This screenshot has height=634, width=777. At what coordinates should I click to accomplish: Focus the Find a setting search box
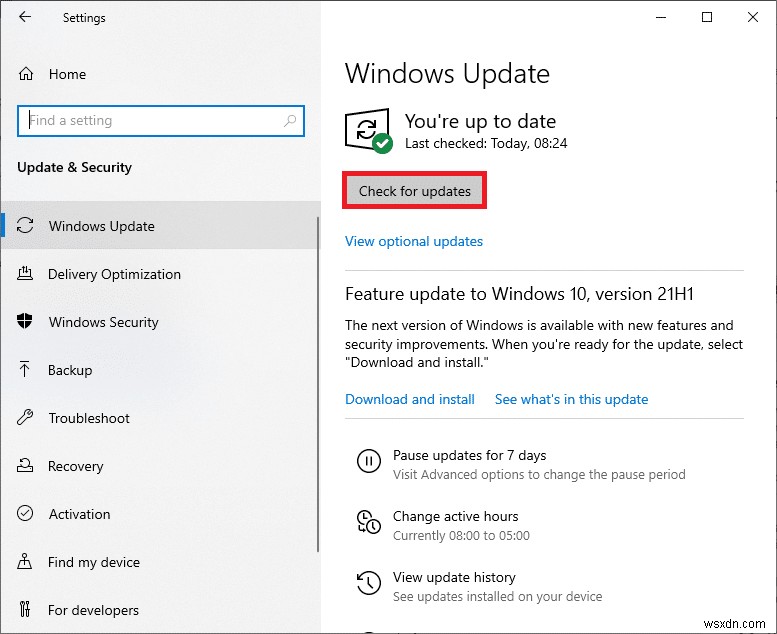click(150, 121)
